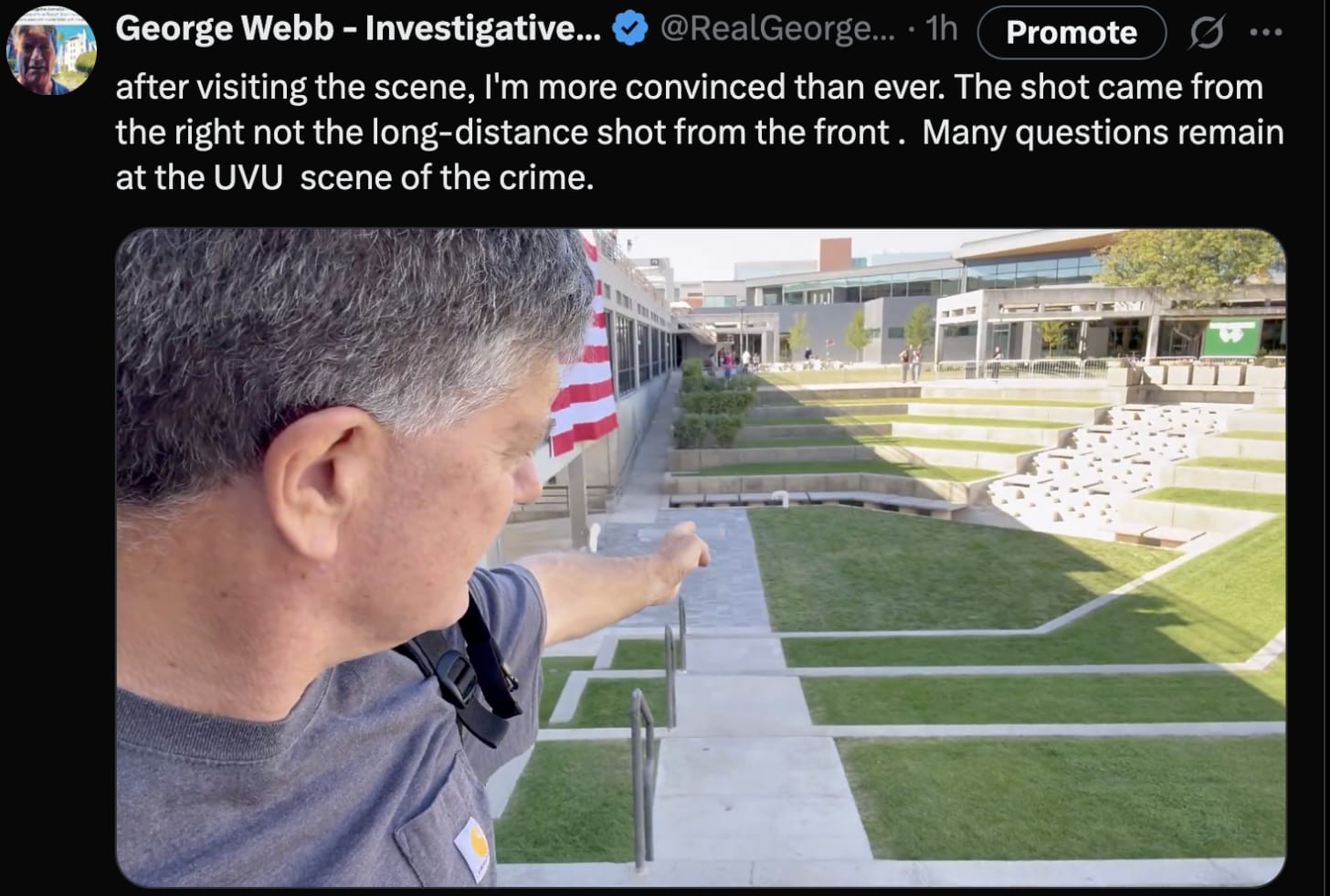Click the backpack strap buckle on the shoulder
This screenshot has width=1330, height=896.
coord(459,676)
